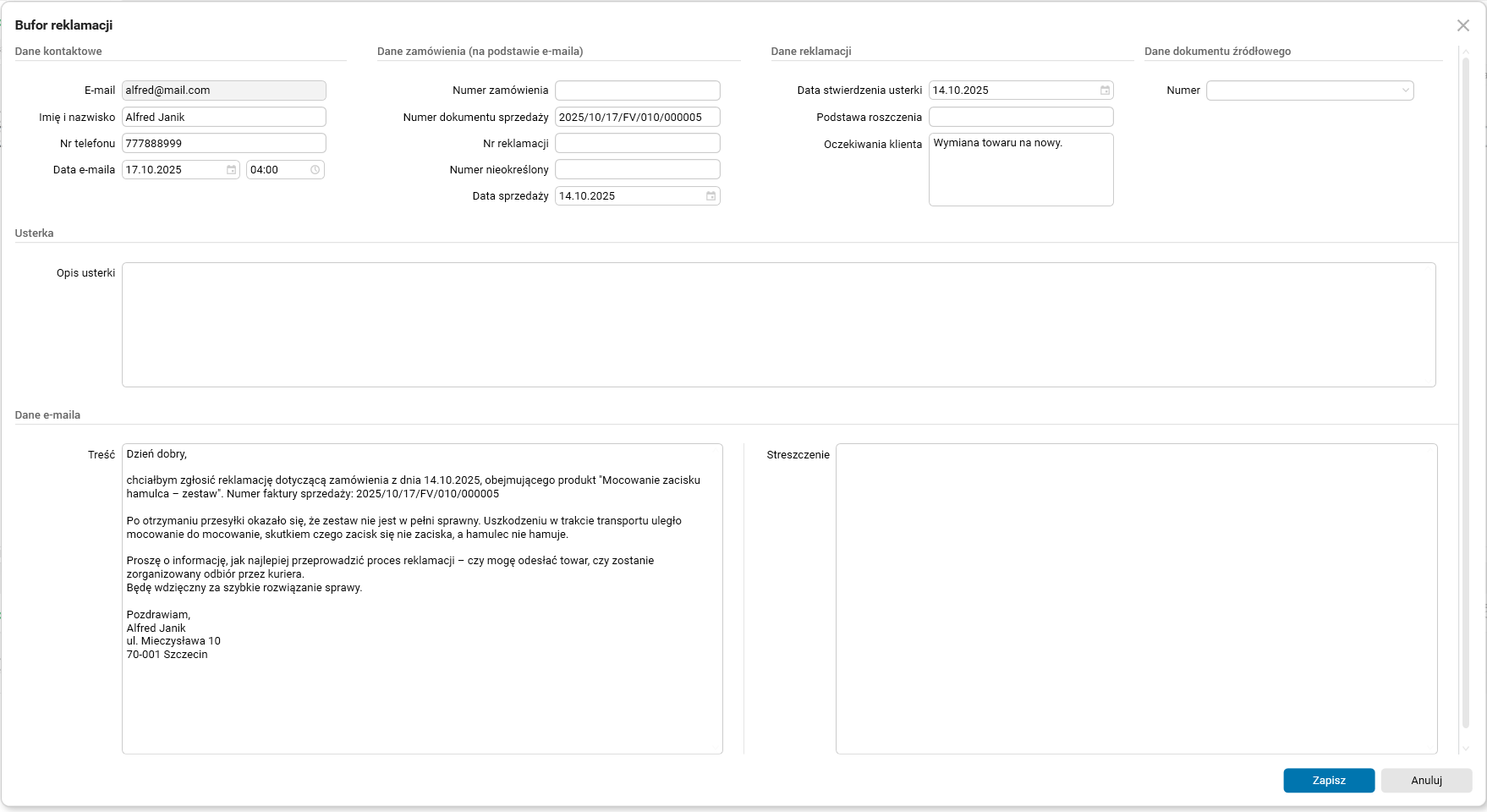Screen dimensions: 1487x812
Task: Edit the Numer dokumentu sprzedaży field
Action: [638, 117]
